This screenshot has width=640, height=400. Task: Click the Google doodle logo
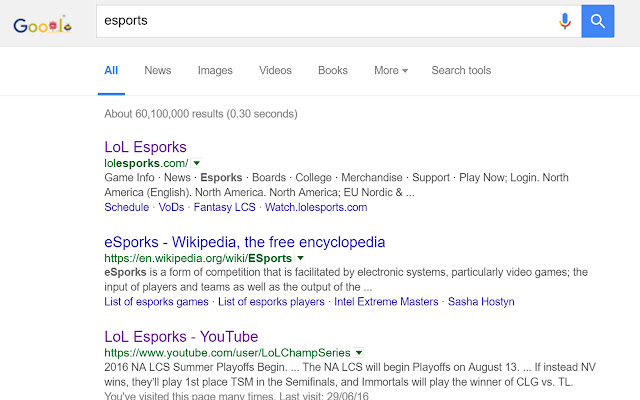pyautogui.click(x=42, y=22)
